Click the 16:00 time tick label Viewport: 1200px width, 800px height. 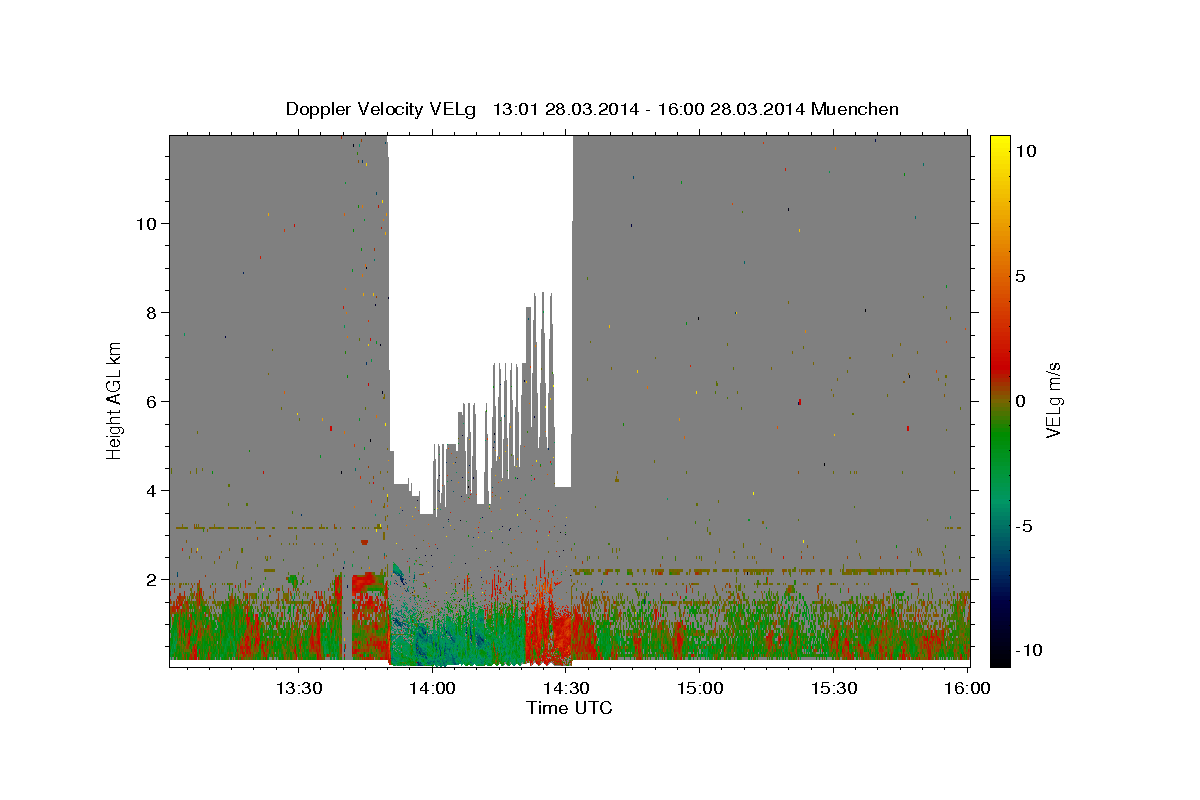pos(967,689)
